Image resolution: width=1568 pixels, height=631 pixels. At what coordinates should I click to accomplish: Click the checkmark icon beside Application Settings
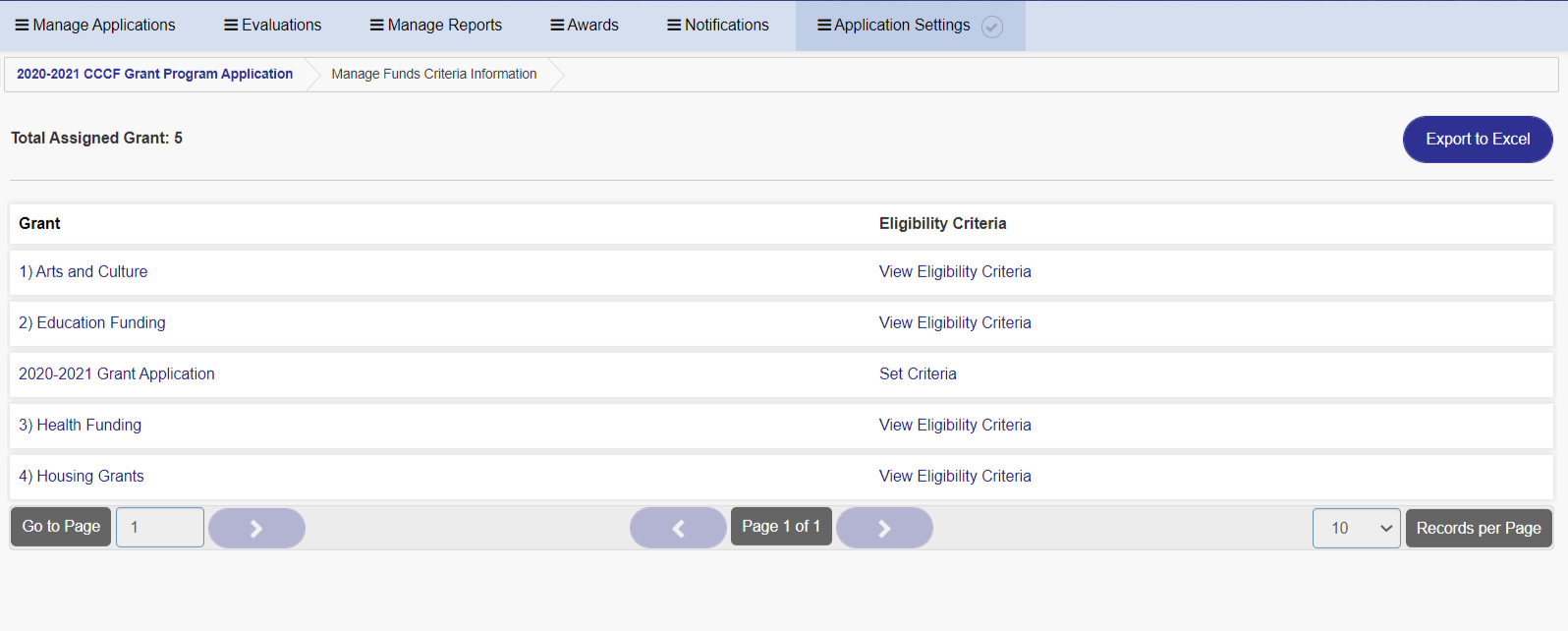[992, 27]
